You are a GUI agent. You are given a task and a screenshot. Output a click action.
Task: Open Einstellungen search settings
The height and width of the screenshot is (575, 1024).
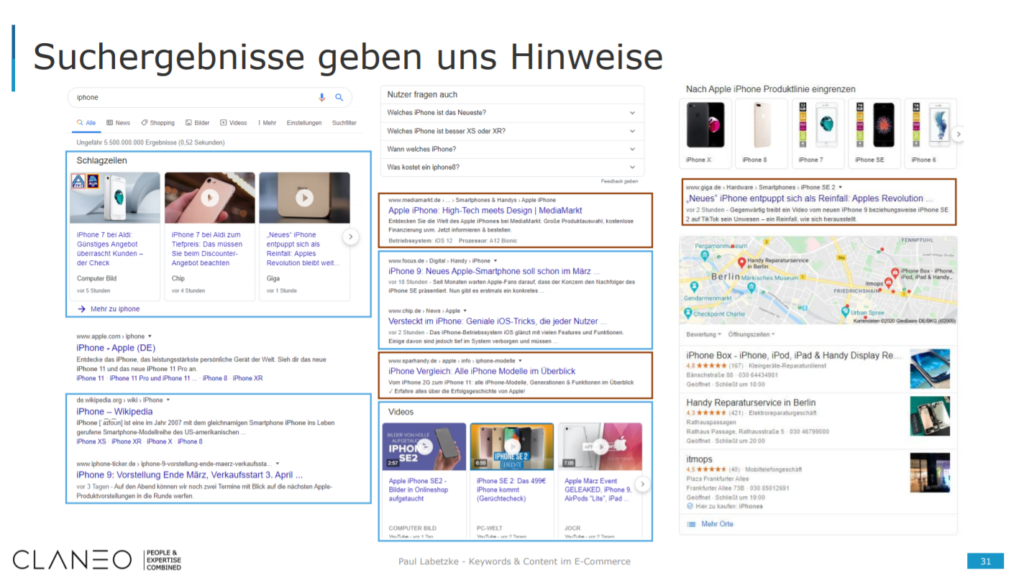tap(304, 123)
